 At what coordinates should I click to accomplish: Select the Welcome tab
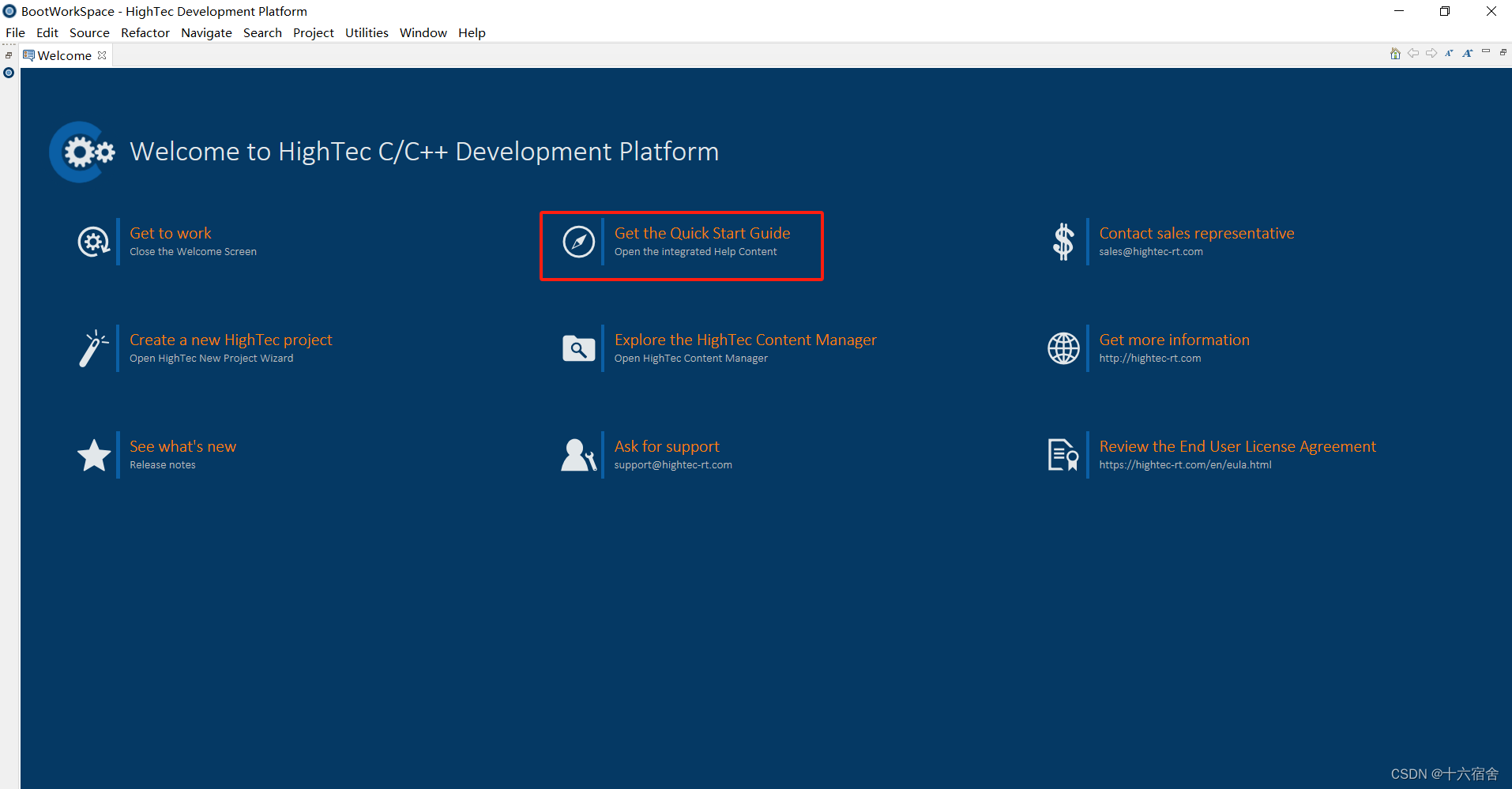coord(64,55)
